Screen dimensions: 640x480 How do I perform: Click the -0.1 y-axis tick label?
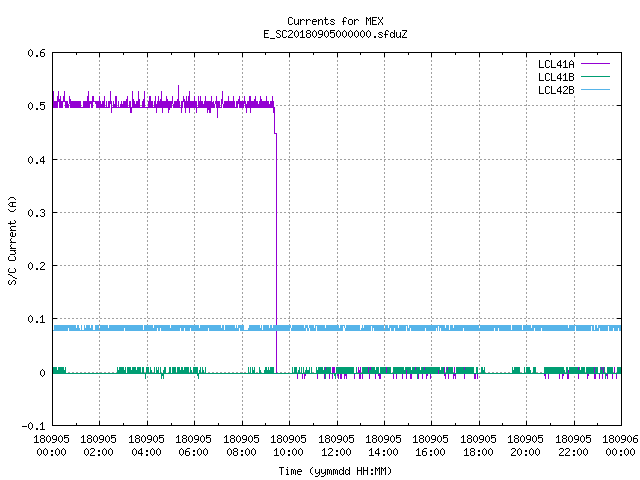click(x=33, y=426)
